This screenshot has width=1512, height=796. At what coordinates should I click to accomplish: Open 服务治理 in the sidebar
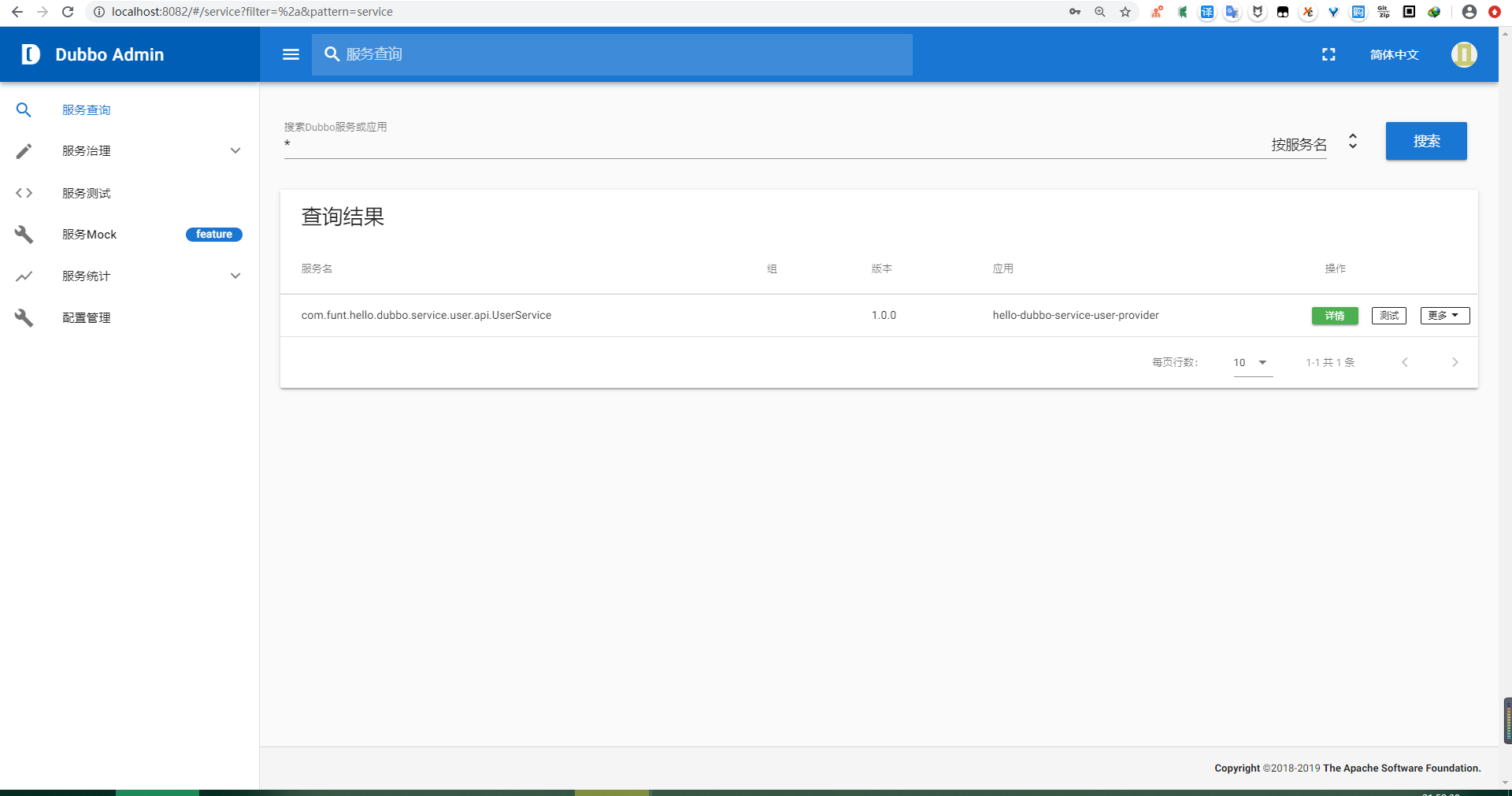click(x=87, y=151)
